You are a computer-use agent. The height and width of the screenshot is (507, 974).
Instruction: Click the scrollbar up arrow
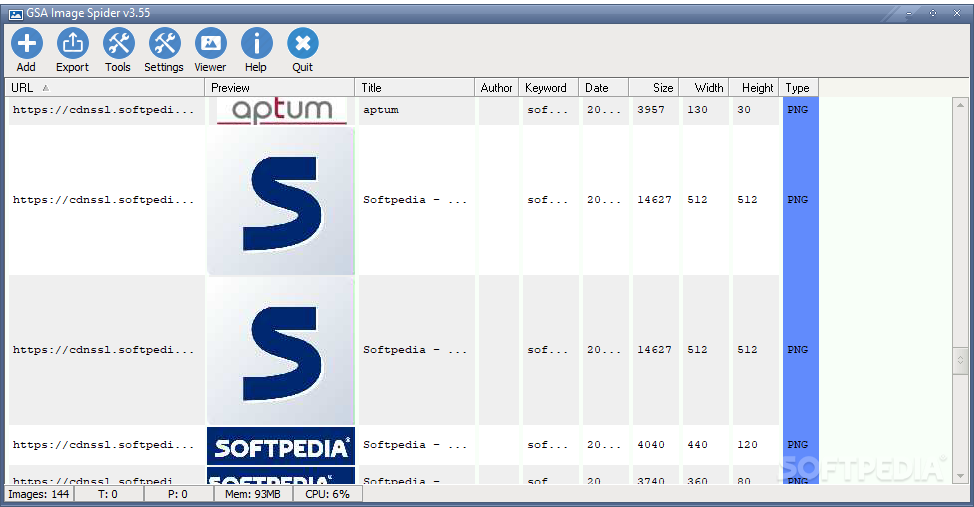pyautogui.click(x=960, y=105)
